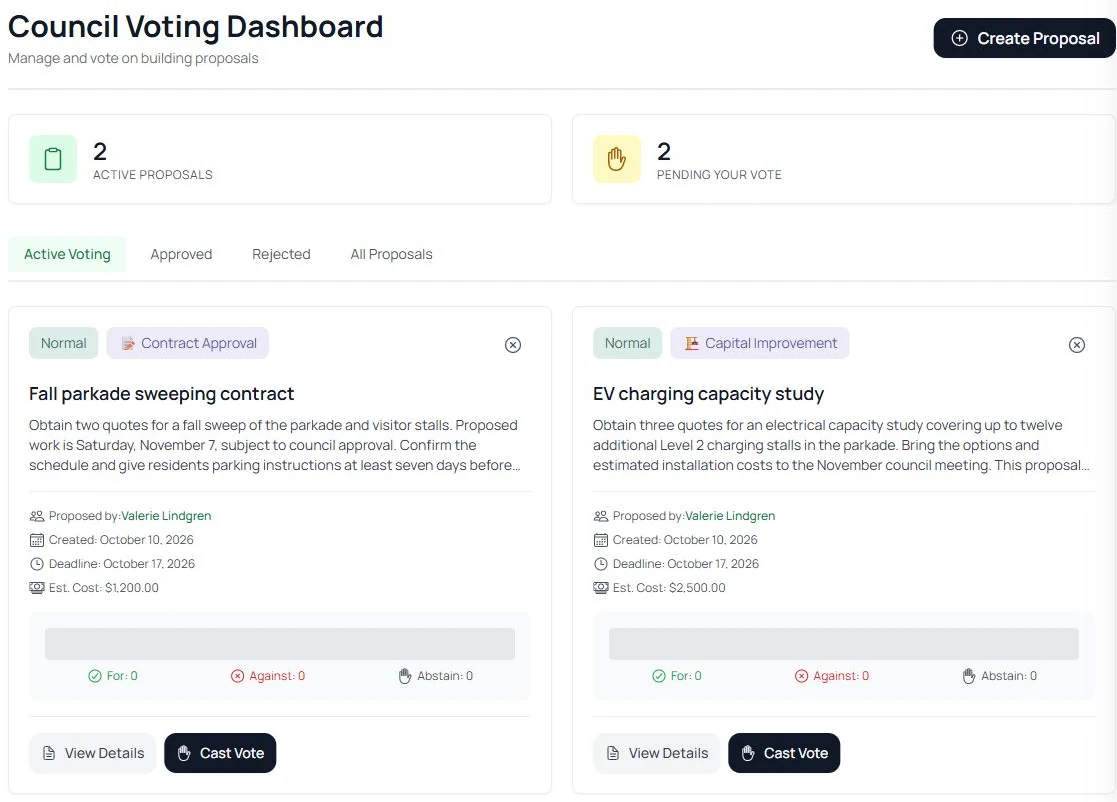This screenshot has width=1117, height=802.
Task: Click the green clipboard Active Proposals icon
Action: tap(53, 159)
